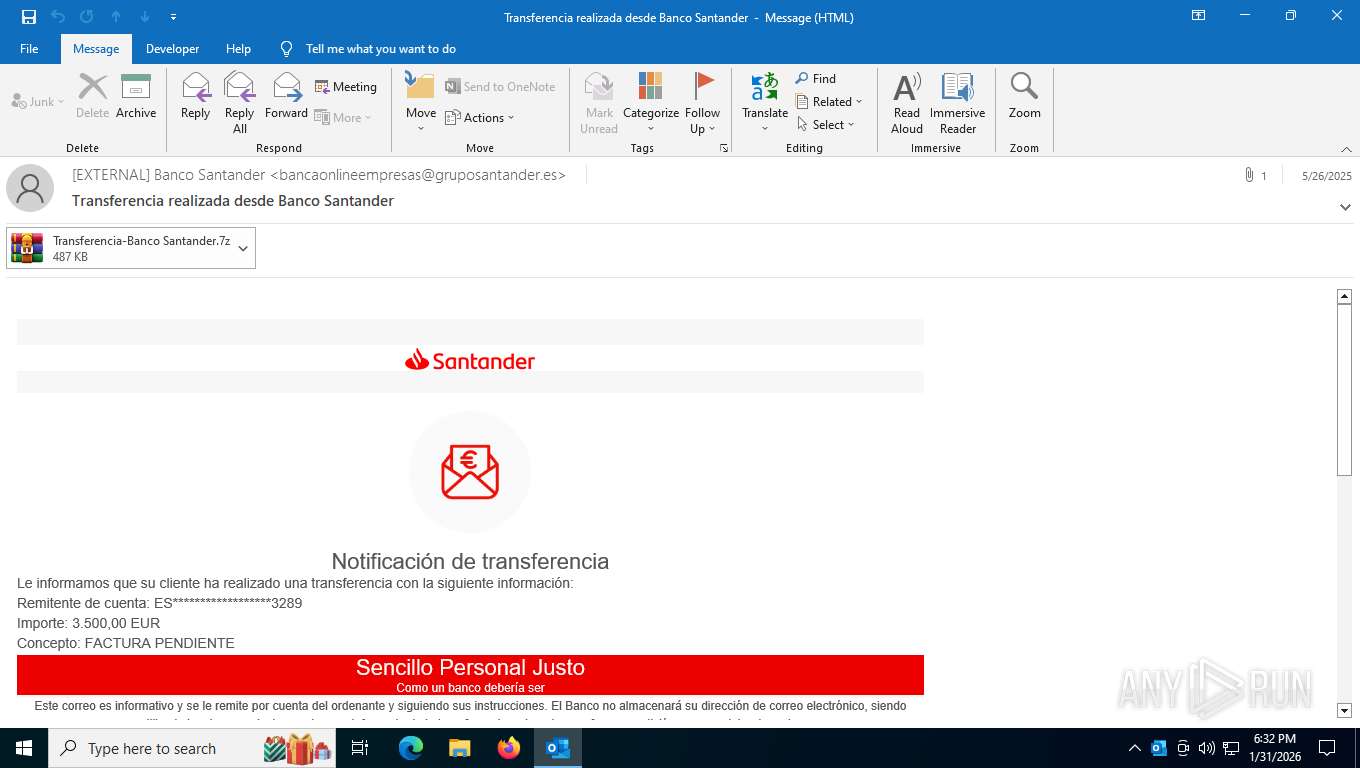Open the Windows notification center
The width and height of the screenshot is (1360, 768).
(x=1327, y=748)
